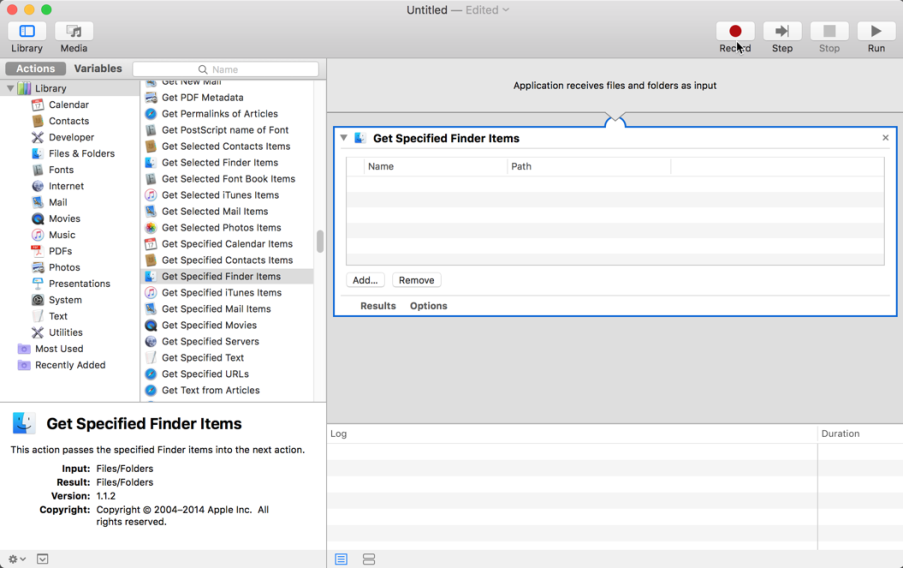903x568 pixels.
Task: Remove the Get Specified Finder Items action
Action: click(885, 138)
